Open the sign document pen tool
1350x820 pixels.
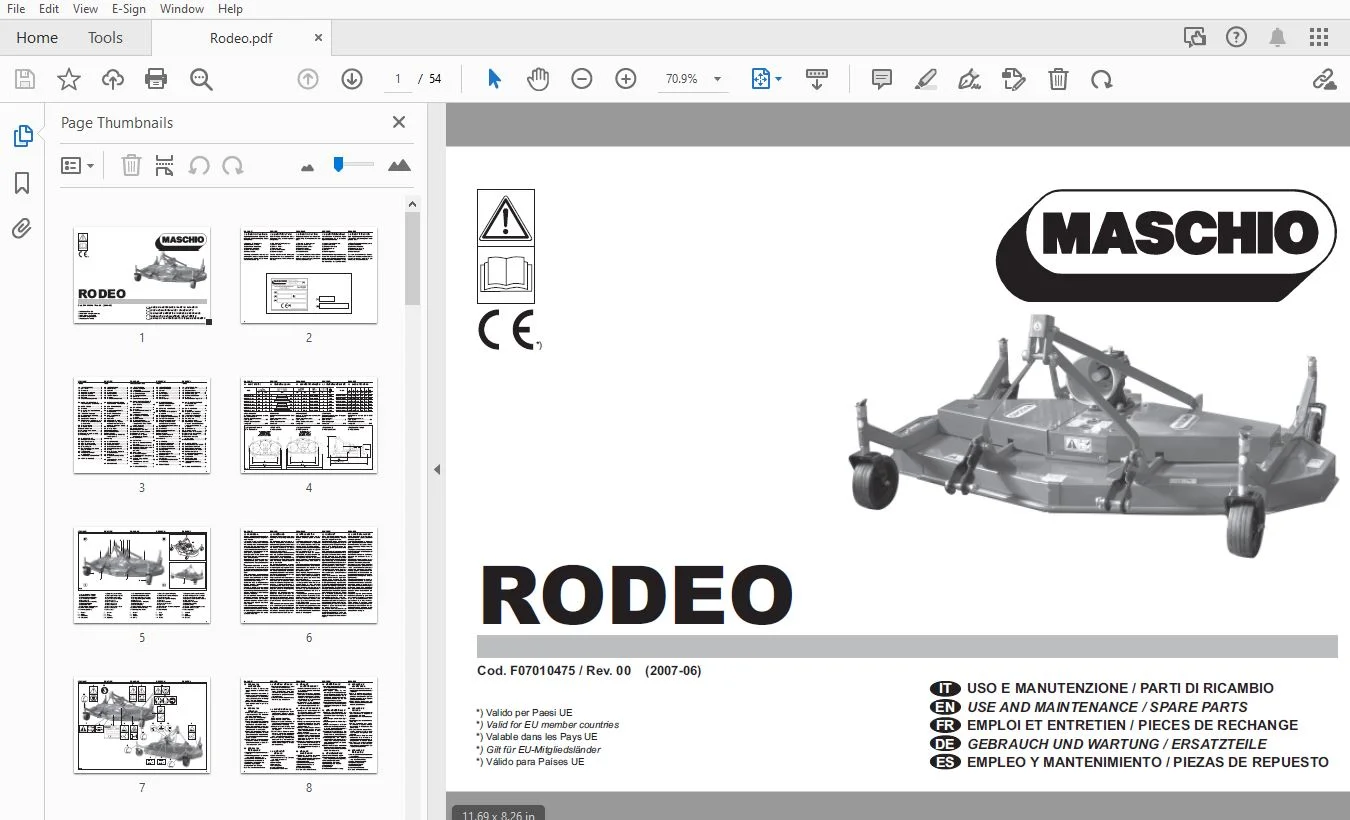point(969,79)
